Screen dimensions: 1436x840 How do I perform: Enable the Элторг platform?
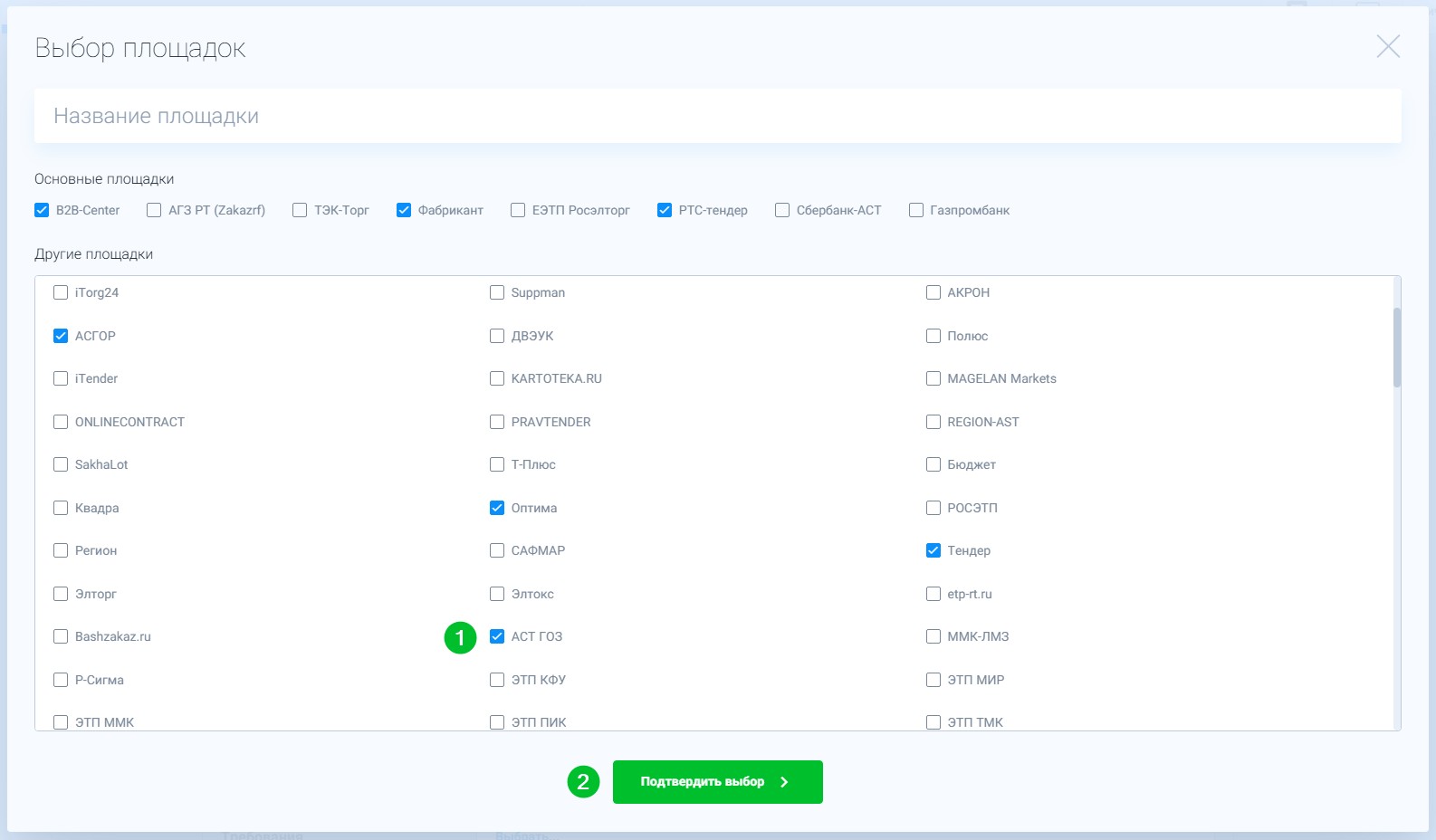click(61, 594)
